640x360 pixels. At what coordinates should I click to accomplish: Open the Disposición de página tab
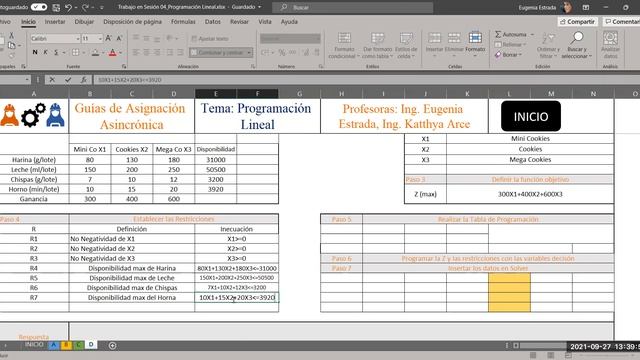click(x=132, y=22)
